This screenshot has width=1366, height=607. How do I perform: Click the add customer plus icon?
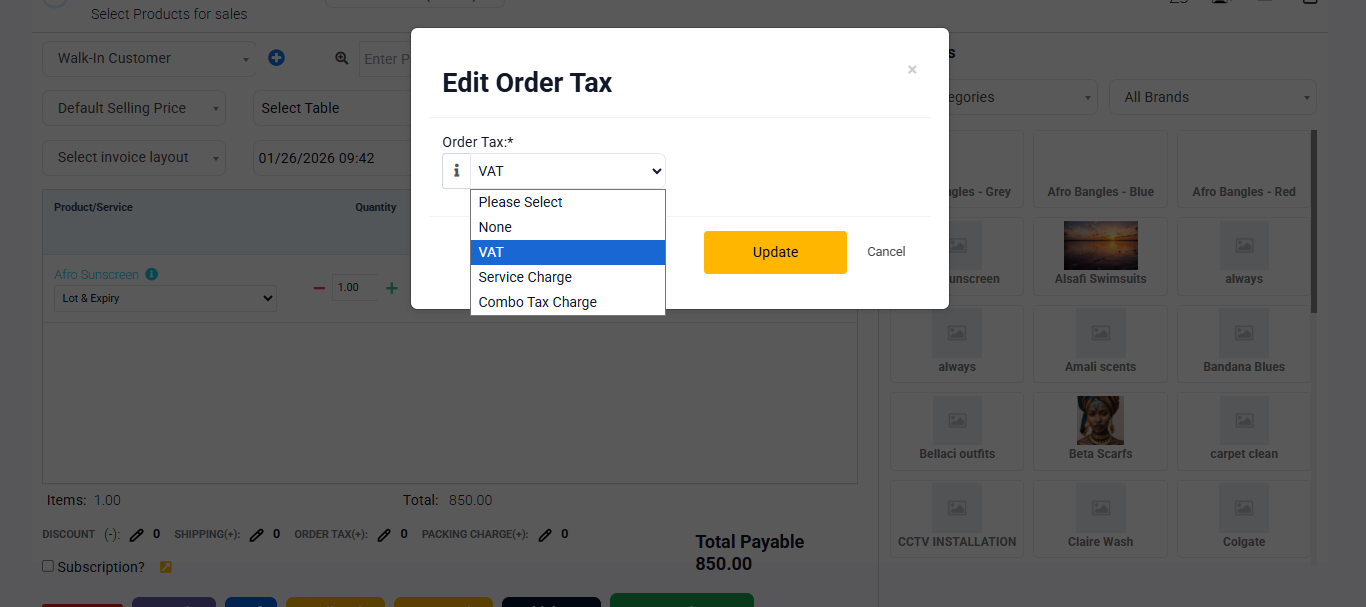tap(277, 58)
